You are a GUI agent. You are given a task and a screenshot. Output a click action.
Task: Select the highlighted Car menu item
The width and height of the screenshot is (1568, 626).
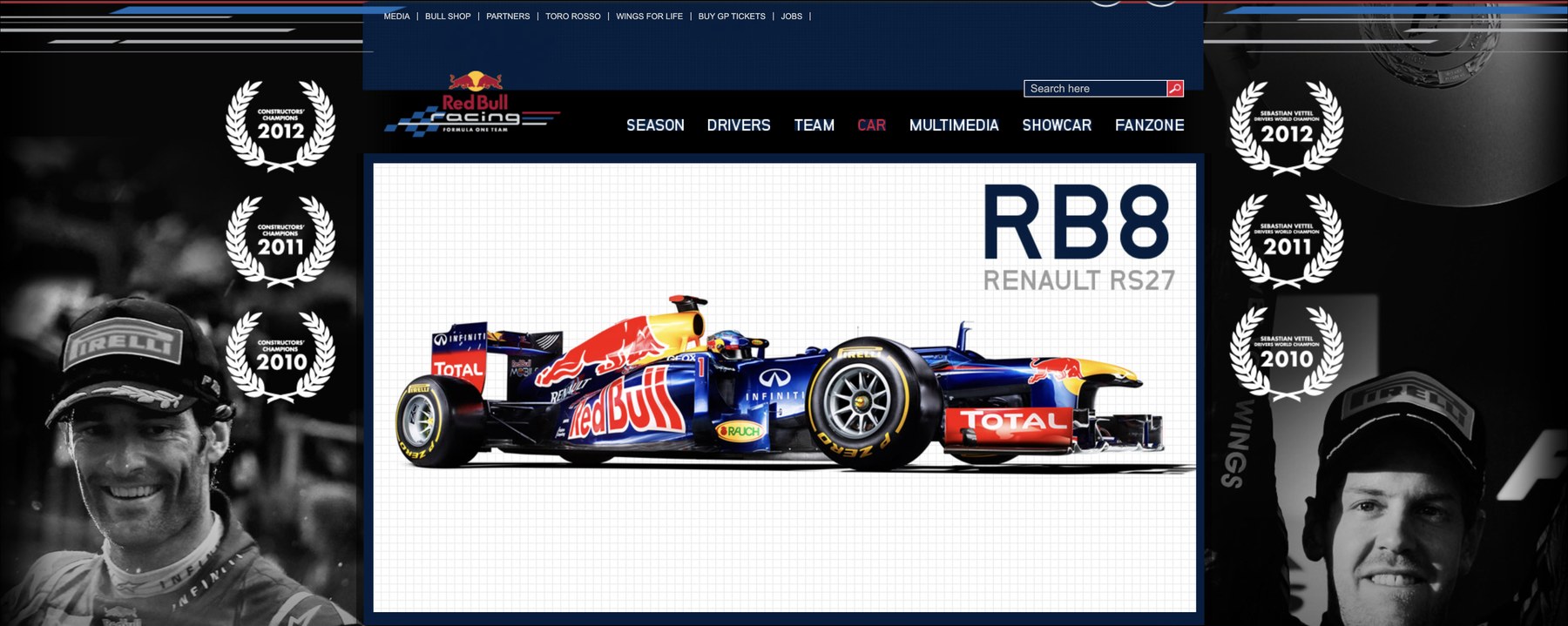click(x=871, y=125)
